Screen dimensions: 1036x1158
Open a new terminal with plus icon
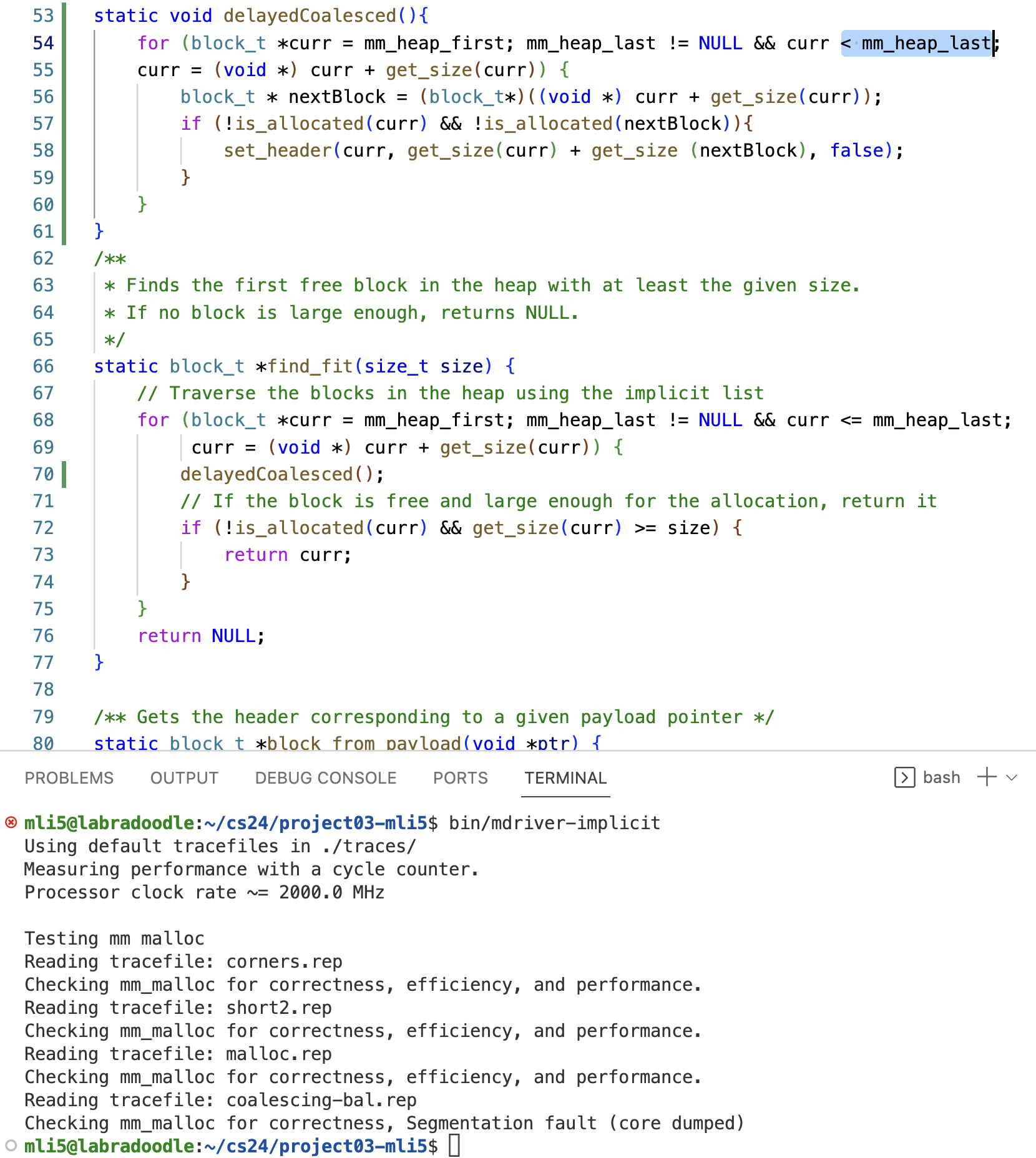tap(987, 777)
